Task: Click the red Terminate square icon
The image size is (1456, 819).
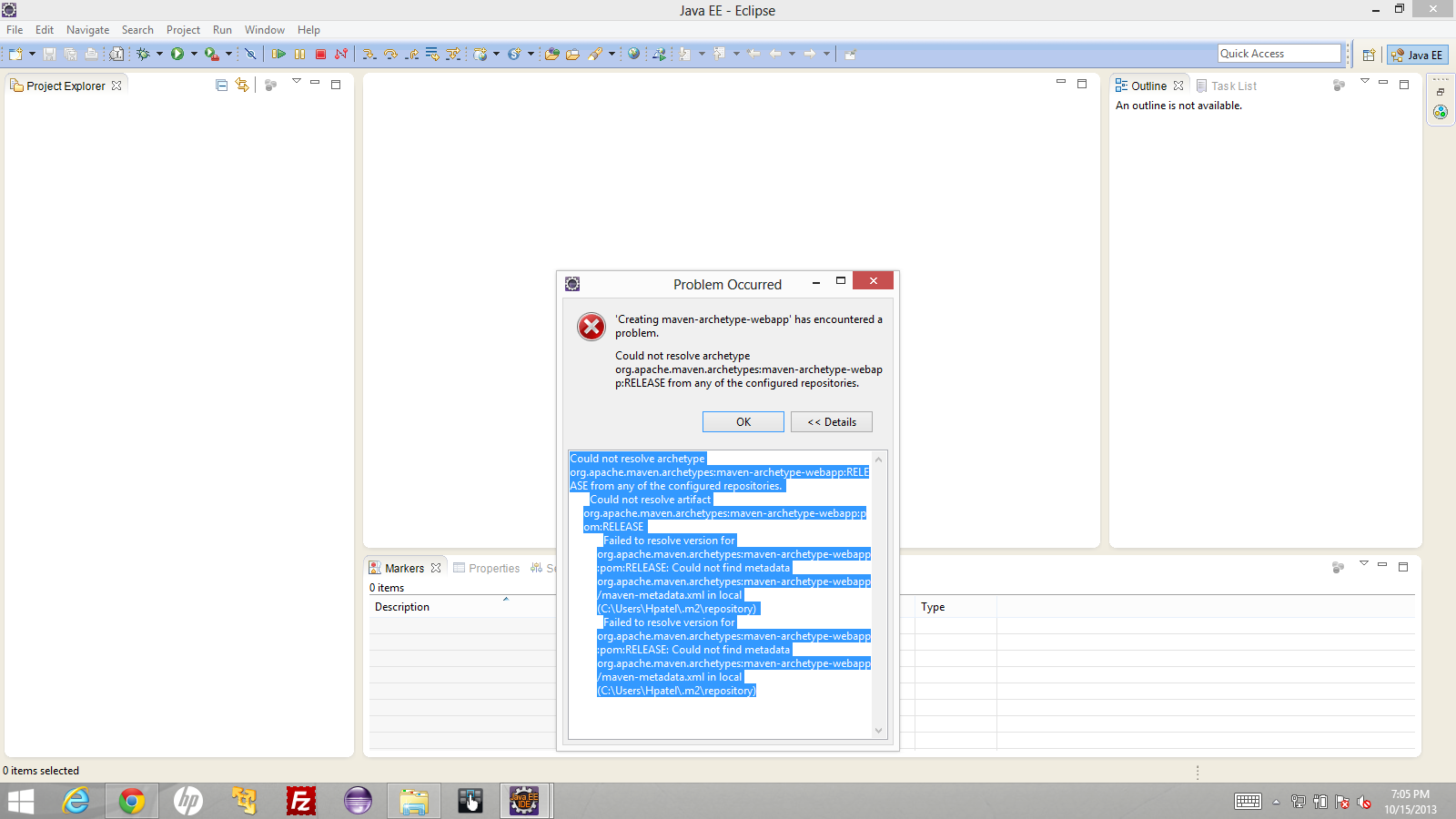Action: click(320, 55)
